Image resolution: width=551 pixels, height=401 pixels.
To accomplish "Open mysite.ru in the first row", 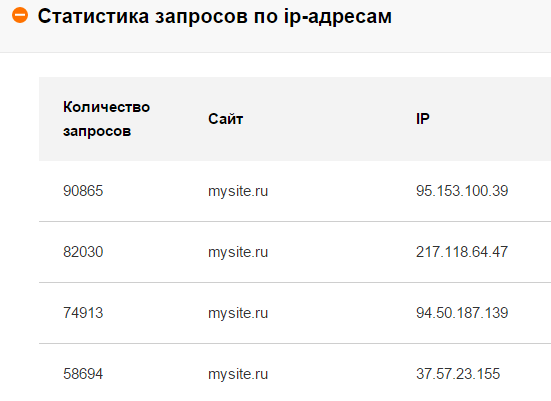I will coord(238,192).
